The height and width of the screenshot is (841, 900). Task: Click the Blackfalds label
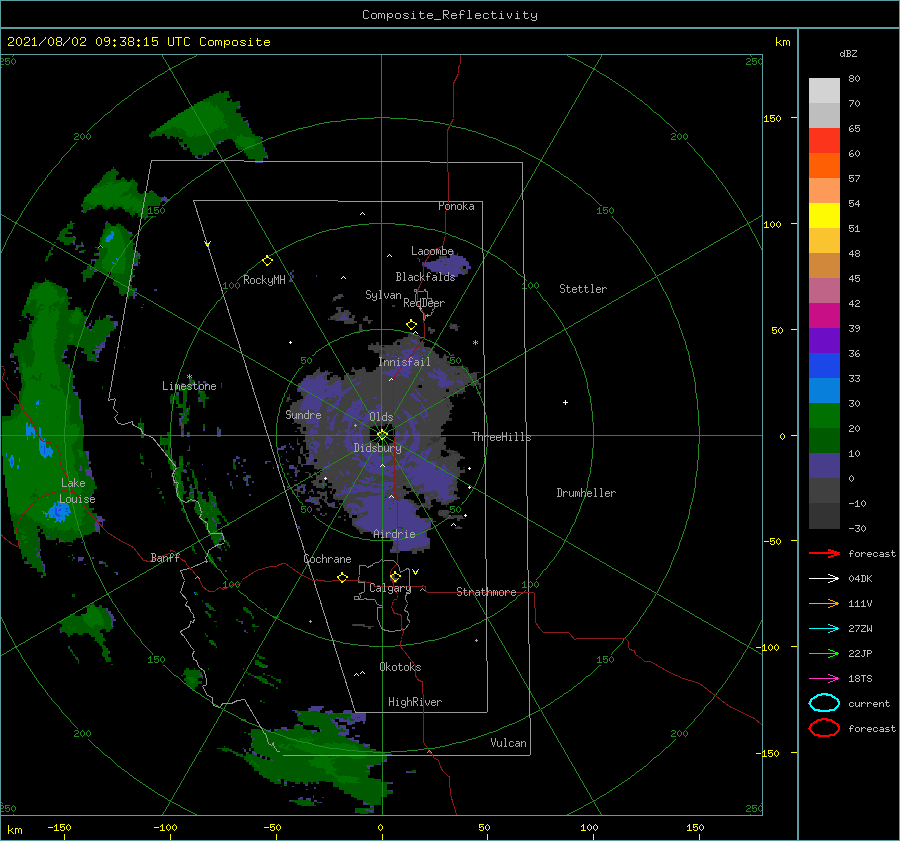coord(425,277)
